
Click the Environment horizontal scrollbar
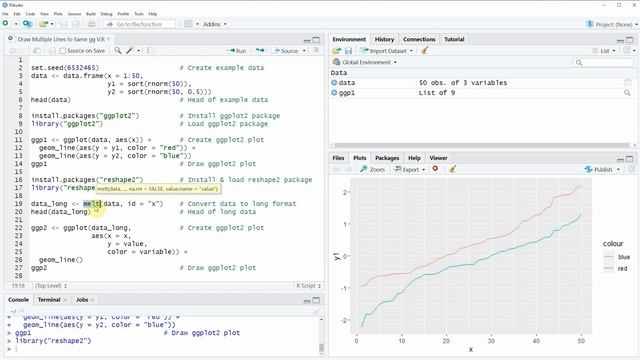tap(482, 145)
